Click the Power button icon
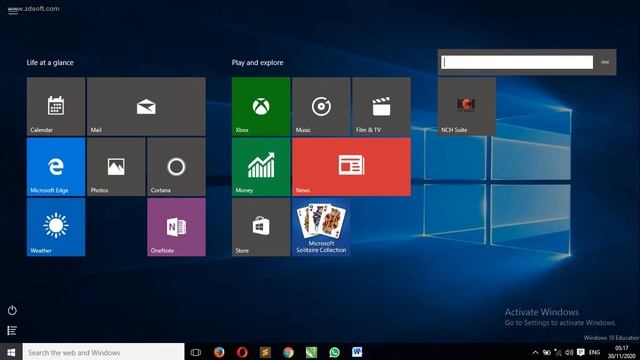This screenshot has height=360, width=640. coord(12,310)
